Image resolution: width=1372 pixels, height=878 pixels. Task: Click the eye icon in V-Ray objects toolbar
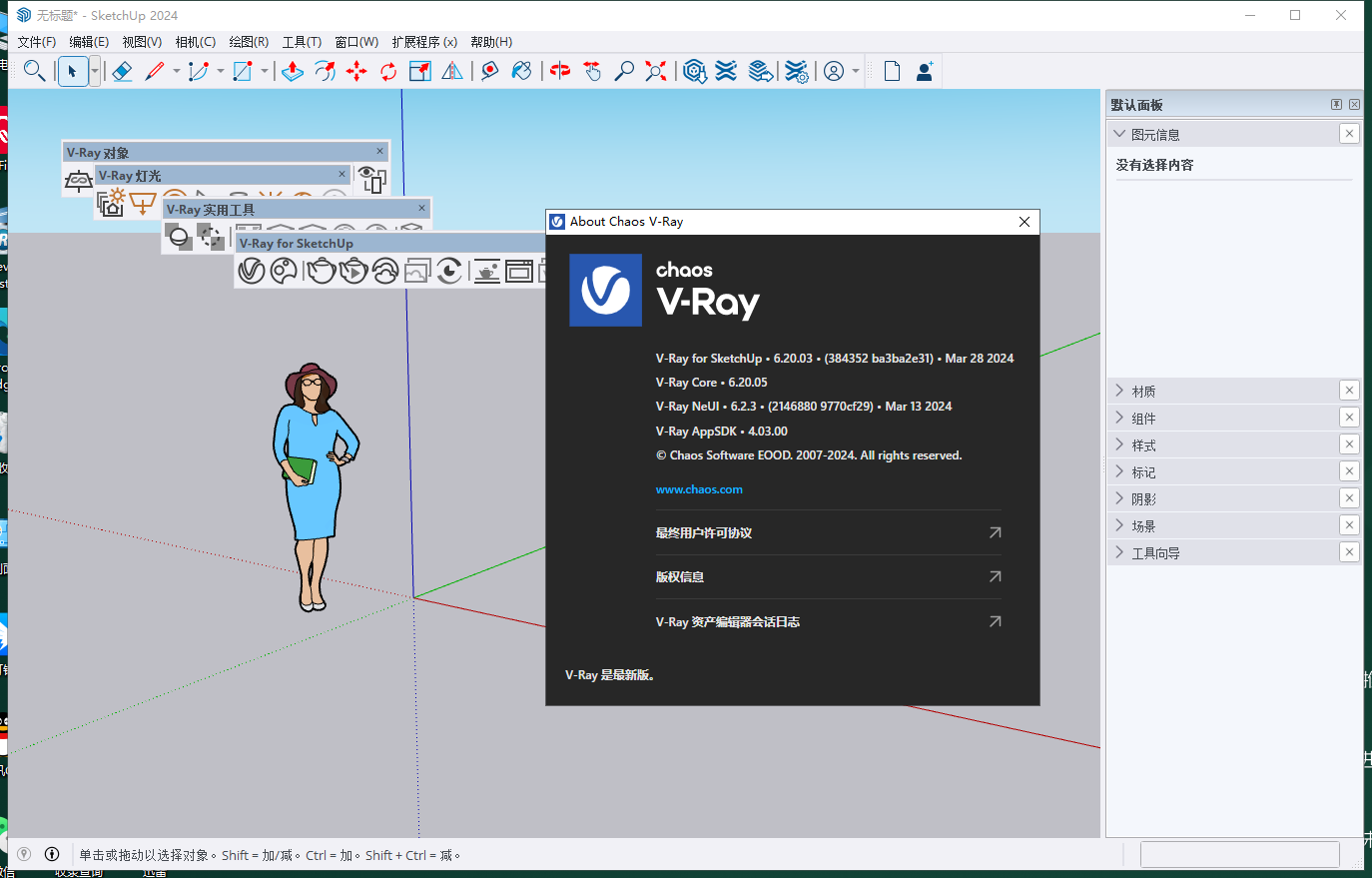[372, 179]
